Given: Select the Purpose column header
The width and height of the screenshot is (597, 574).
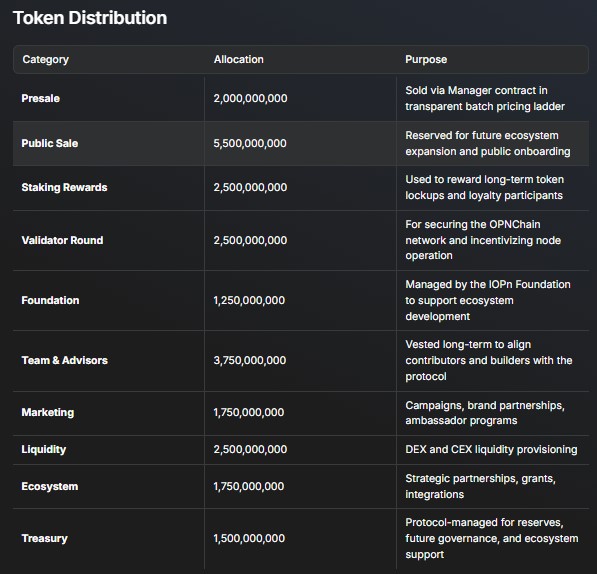Looking at the screenshot, I should [x=426, y=59].
